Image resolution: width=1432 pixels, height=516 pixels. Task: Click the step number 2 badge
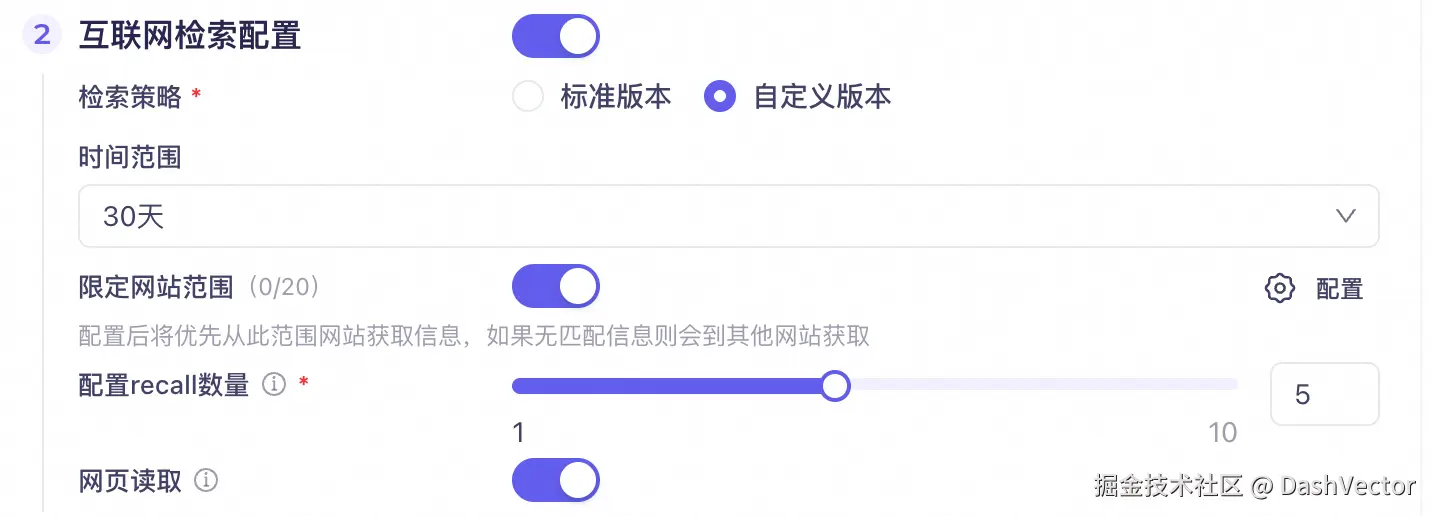[42, 36]
